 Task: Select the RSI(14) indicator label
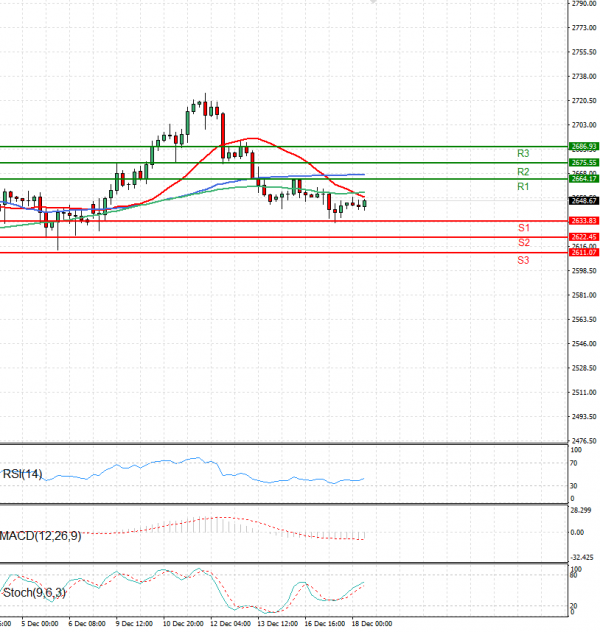point(22,474)
